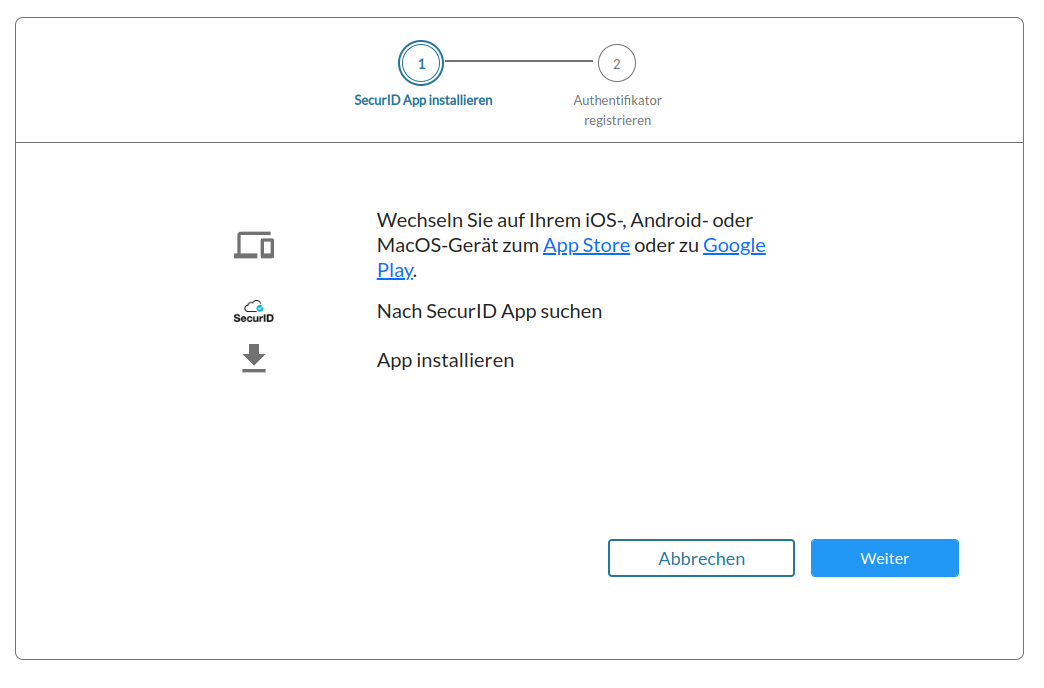This screenshot has height=688, width=1044.
Task: Click the text Nach SecurID App suchen
Action: (x=489, y=311)
